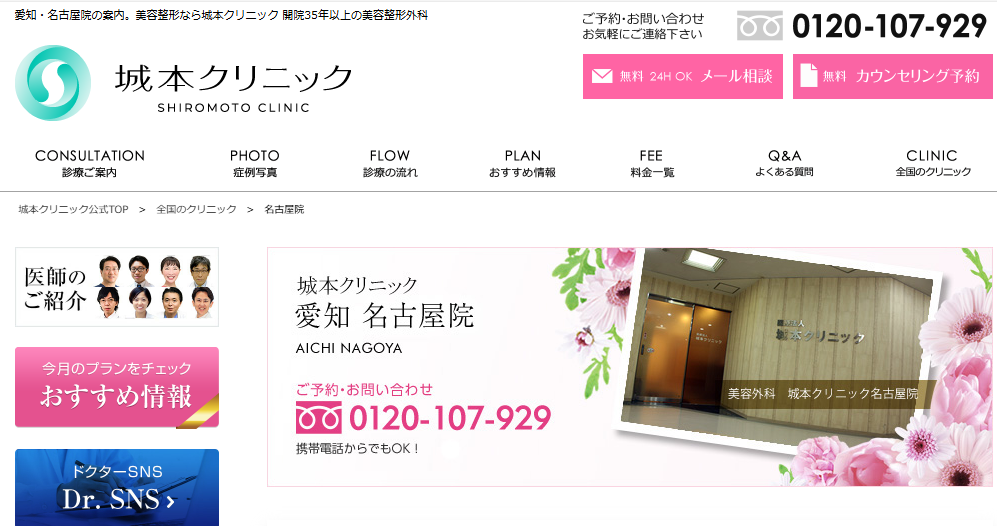
Task: Click the 無料 カウンセリング予約 button
Action: click(x=893, y=76)
